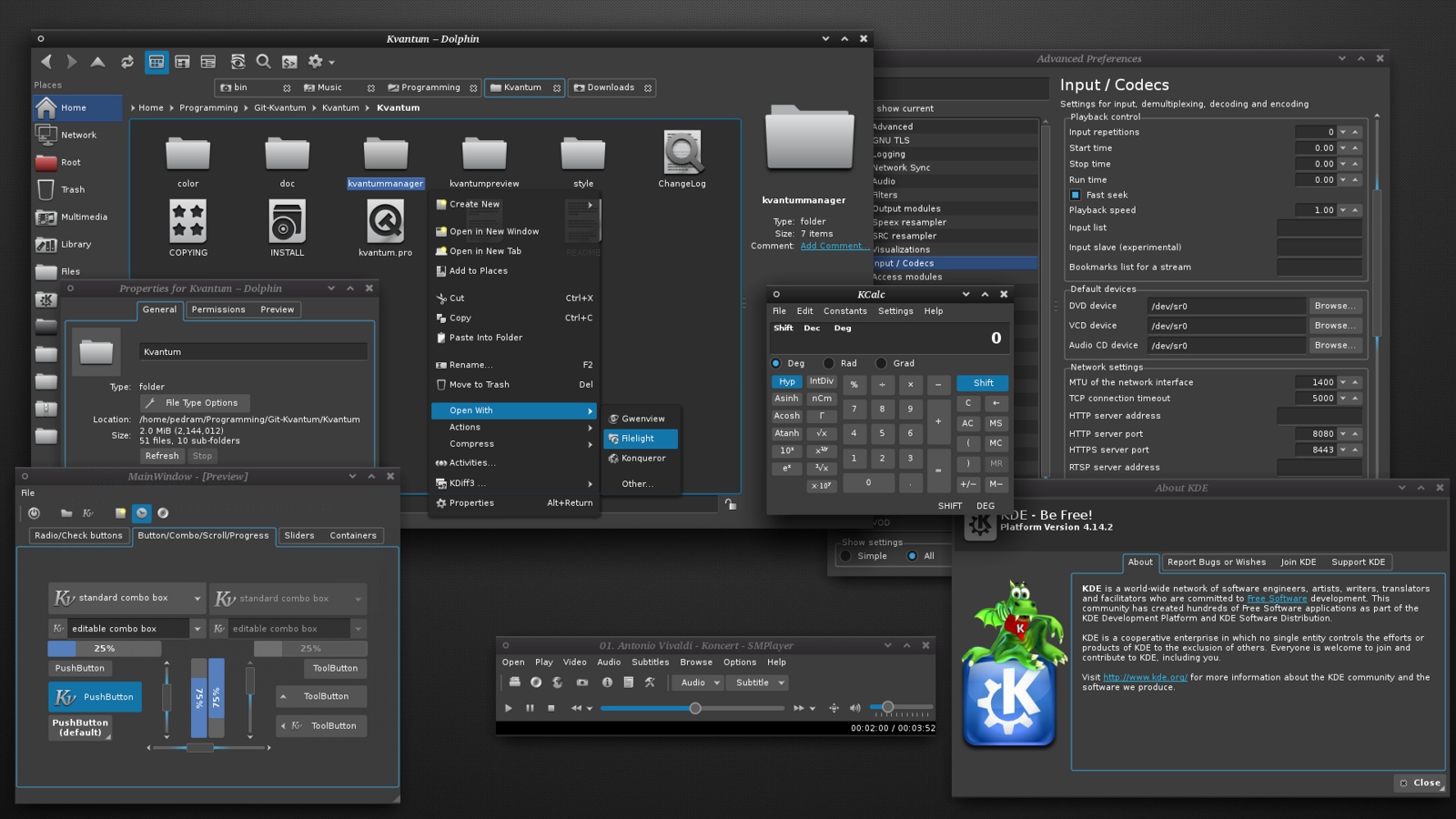1456x819 pixels.
Task: Mute SMPlayer with the speaker icon
Action: coord(854,708)
